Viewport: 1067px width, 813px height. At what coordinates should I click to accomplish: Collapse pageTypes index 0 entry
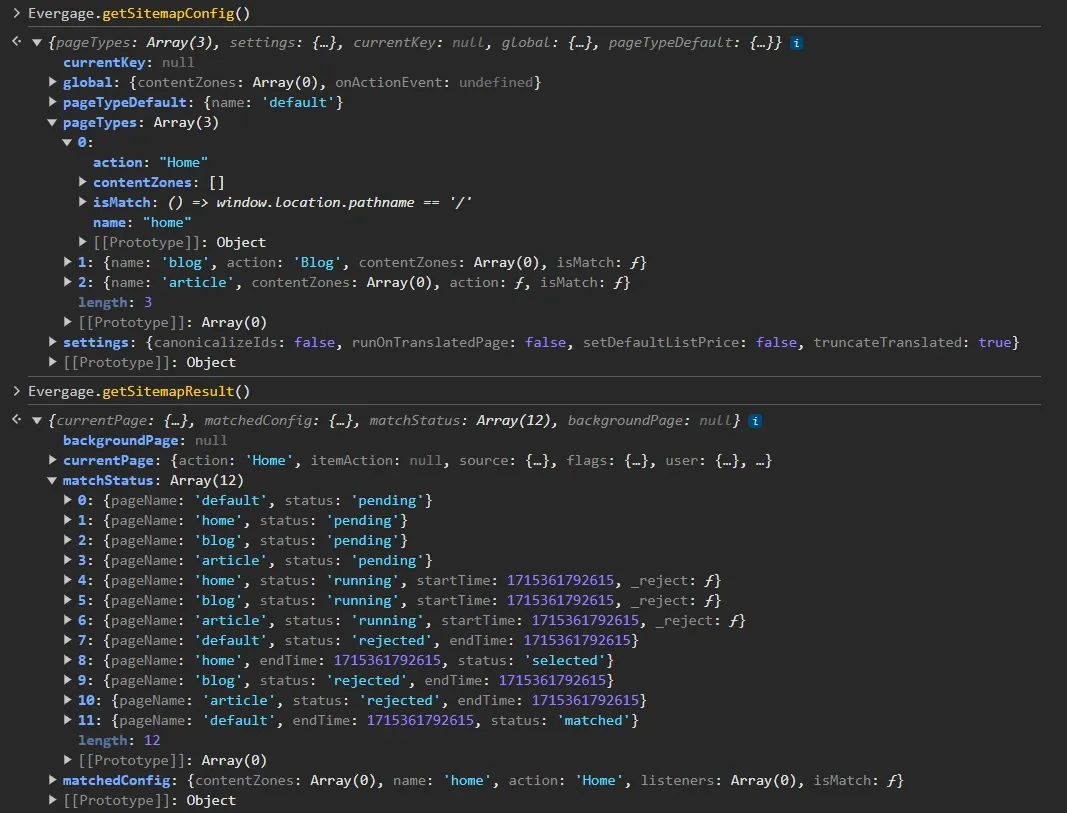pyautogui.click(x=68, y=142)
